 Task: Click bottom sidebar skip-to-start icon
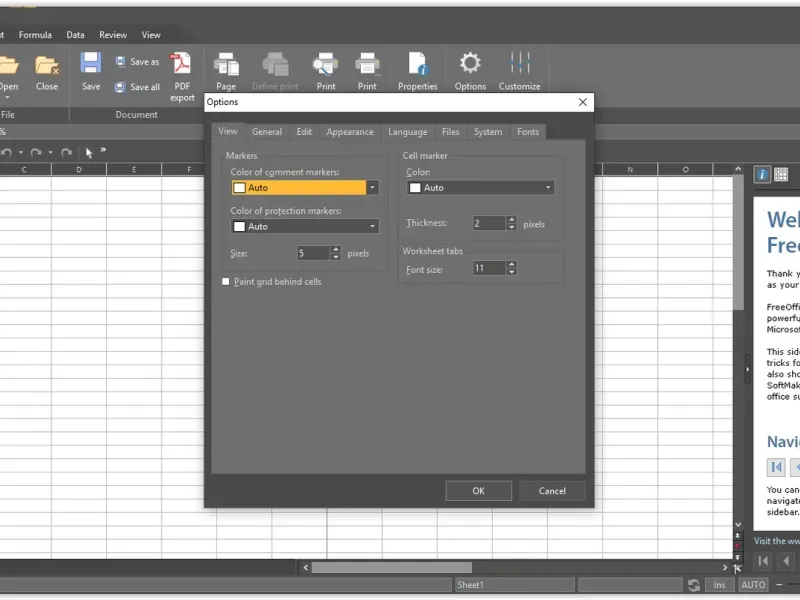coord(763,561)
